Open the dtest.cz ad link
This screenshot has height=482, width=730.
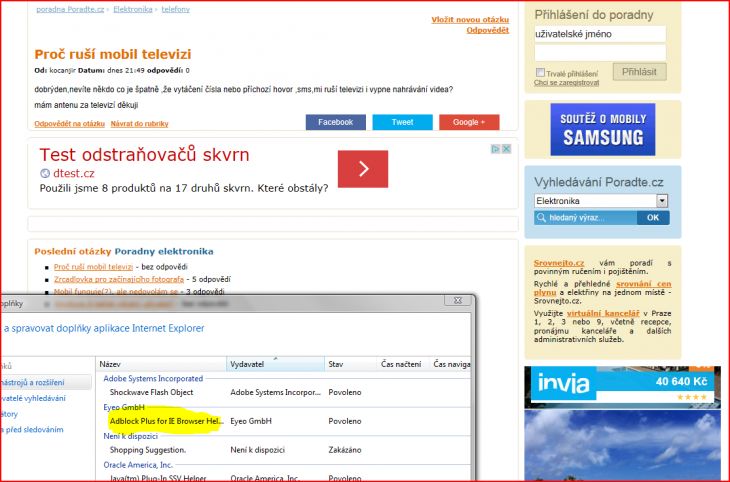pyautogui.click(x=74, y=173)
